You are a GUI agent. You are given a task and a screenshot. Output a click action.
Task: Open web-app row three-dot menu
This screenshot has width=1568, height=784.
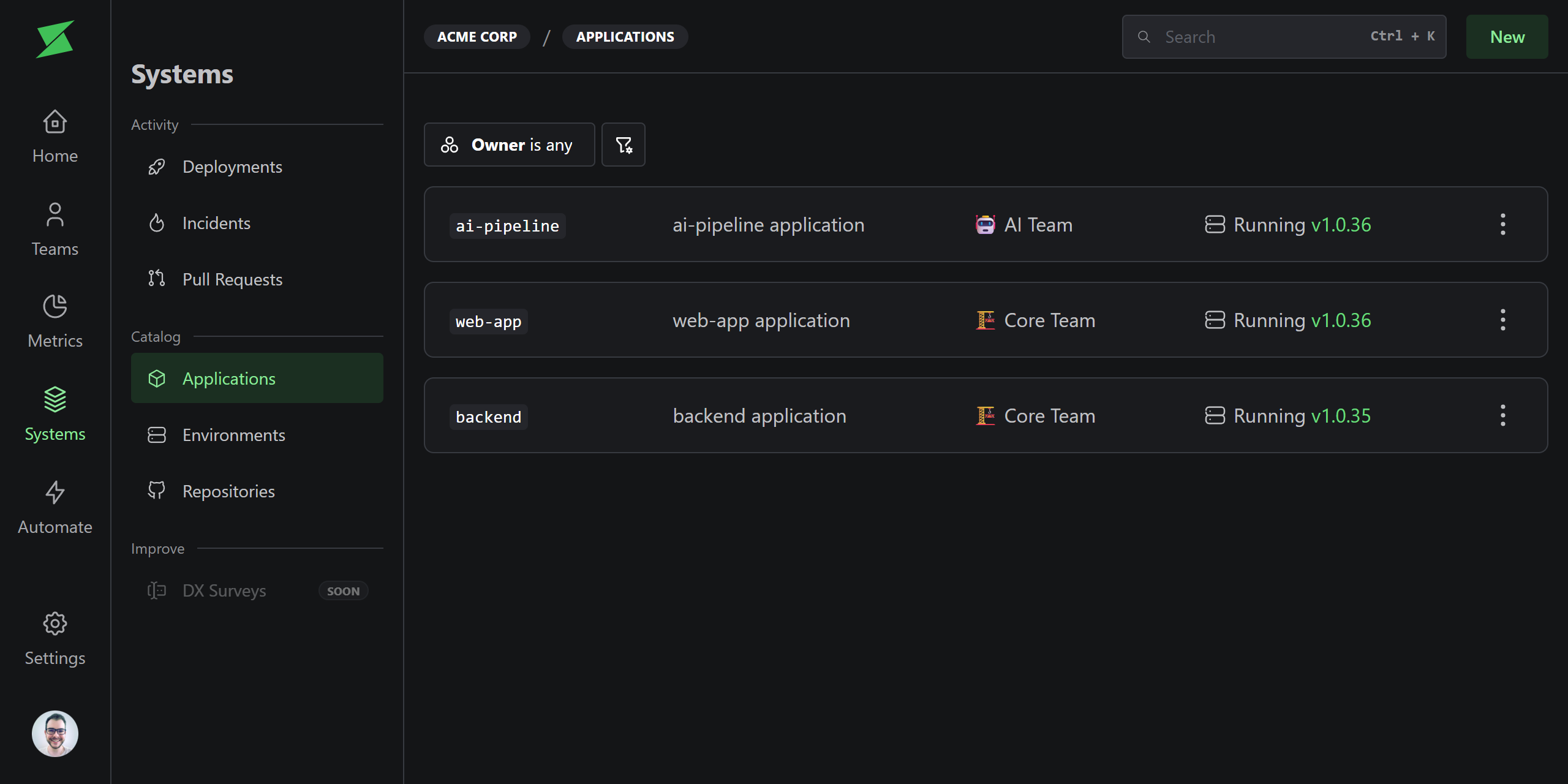click(x=1502, y=320)
